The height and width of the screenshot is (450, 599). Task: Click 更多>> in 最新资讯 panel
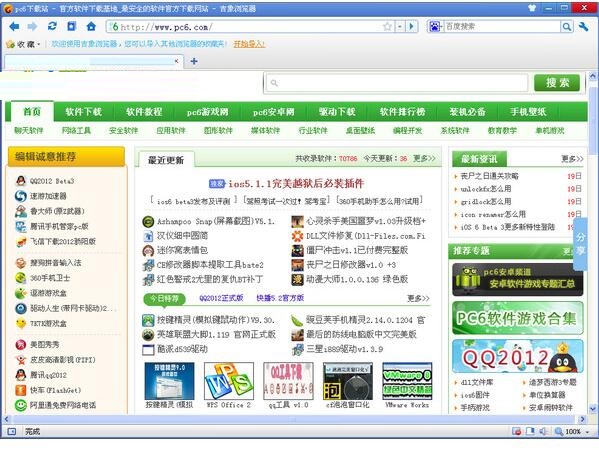click(572, 158)
